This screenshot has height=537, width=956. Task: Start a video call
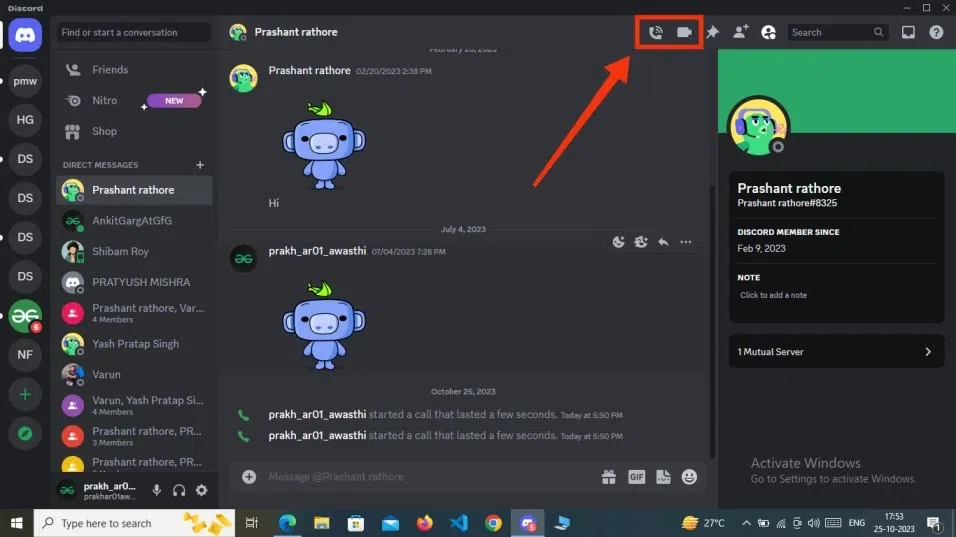click(684, 32)
